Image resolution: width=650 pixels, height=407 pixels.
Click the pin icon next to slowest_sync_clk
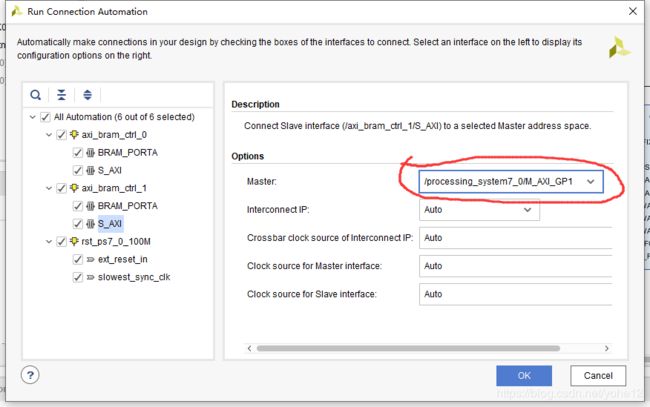click(x=90, y=277)
